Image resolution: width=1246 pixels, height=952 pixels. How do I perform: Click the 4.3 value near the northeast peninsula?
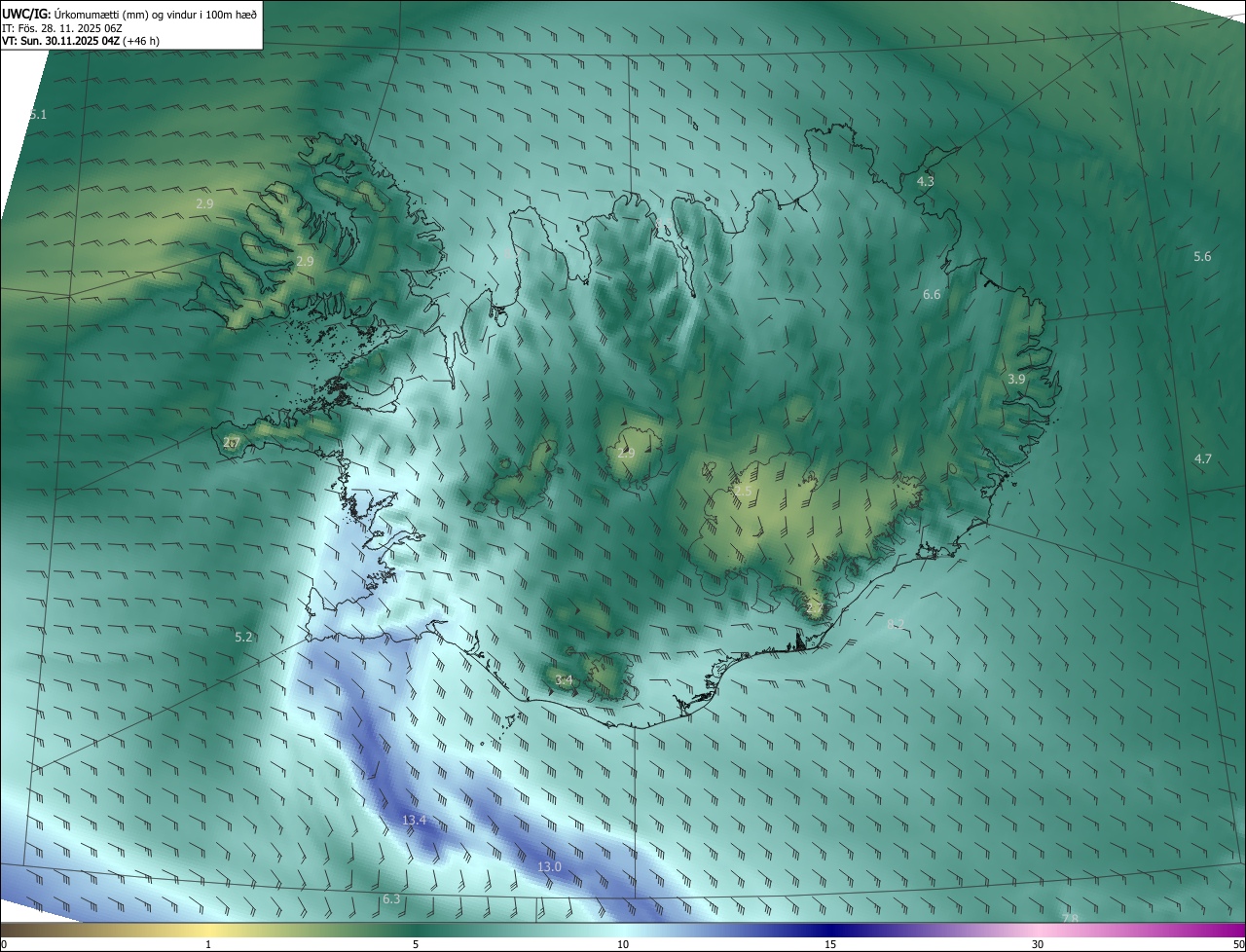point(926,181)
